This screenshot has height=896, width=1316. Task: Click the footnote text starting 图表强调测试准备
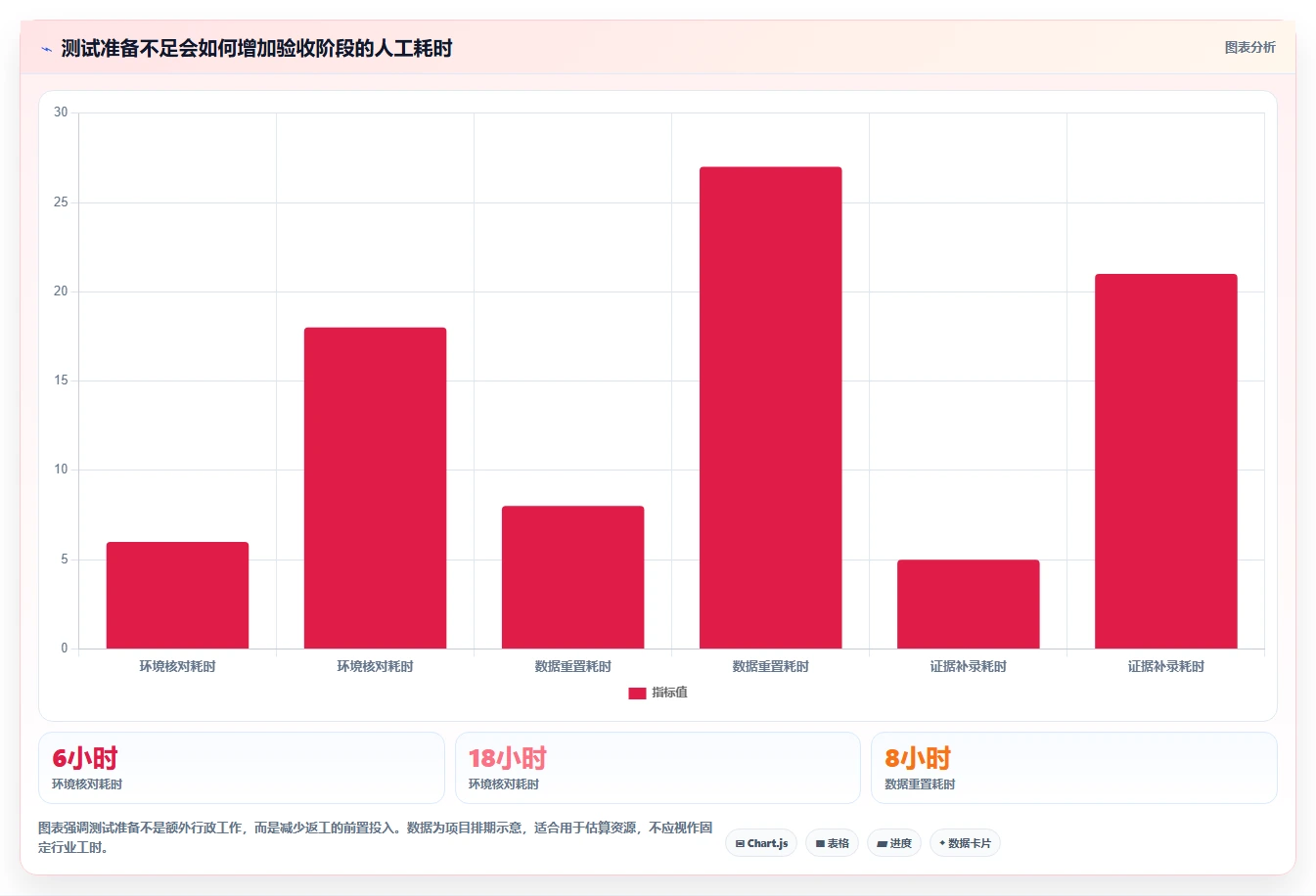376,837
